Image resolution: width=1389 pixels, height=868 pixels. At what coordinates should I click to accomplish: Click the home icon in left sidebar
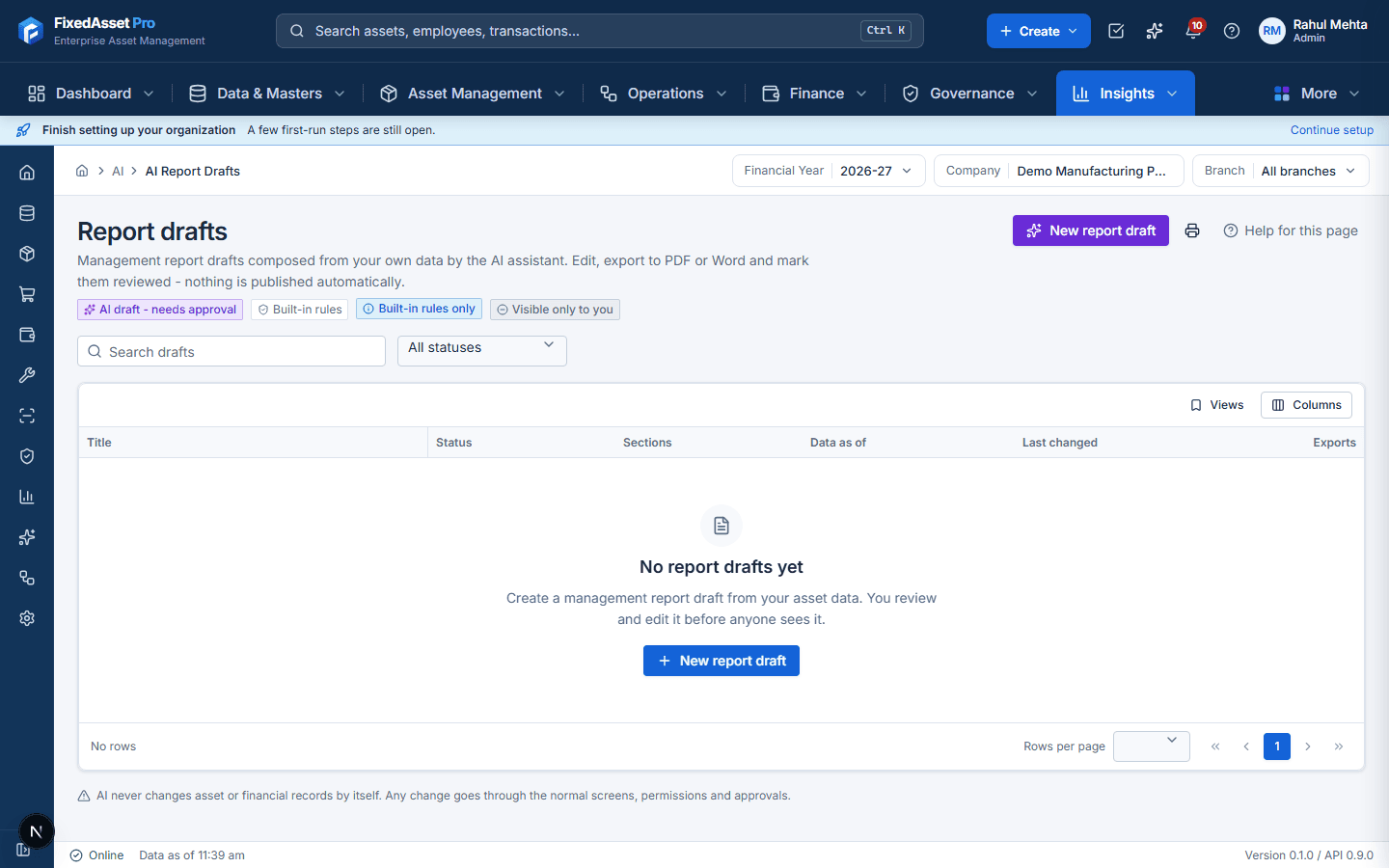click(27, 173)
